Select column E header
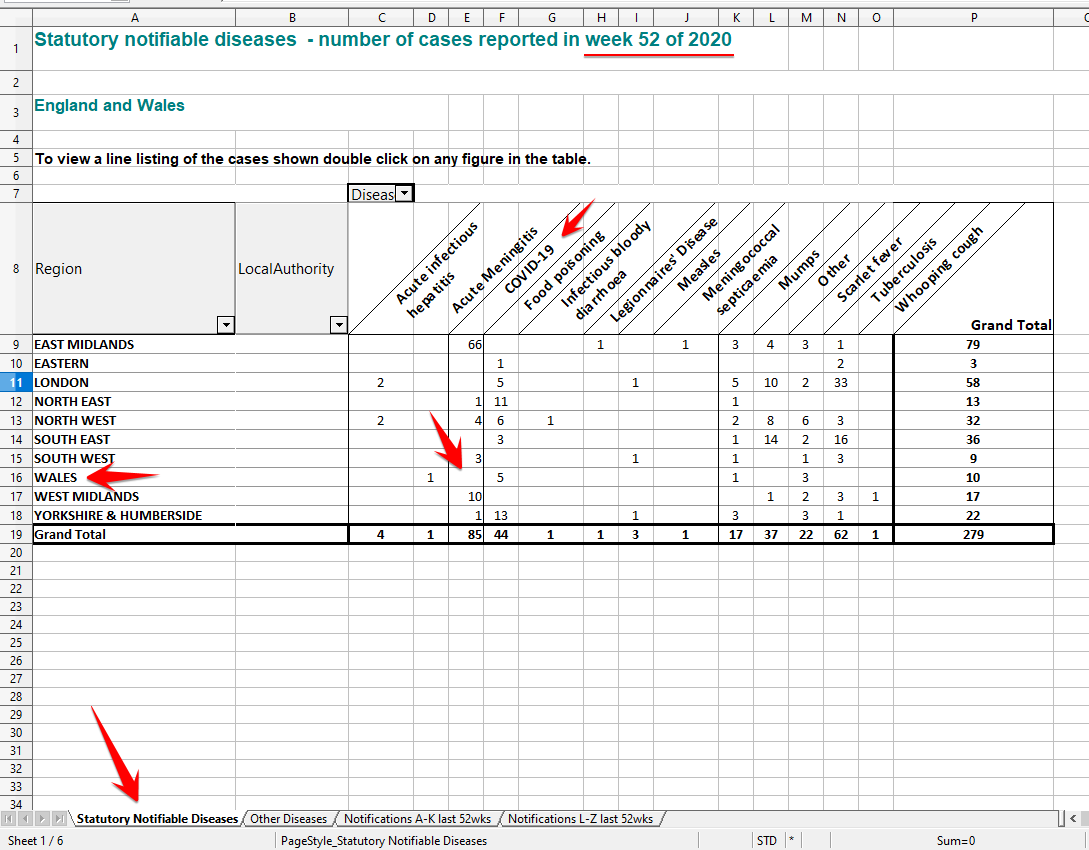1089x850 pixels. [466, 18]
